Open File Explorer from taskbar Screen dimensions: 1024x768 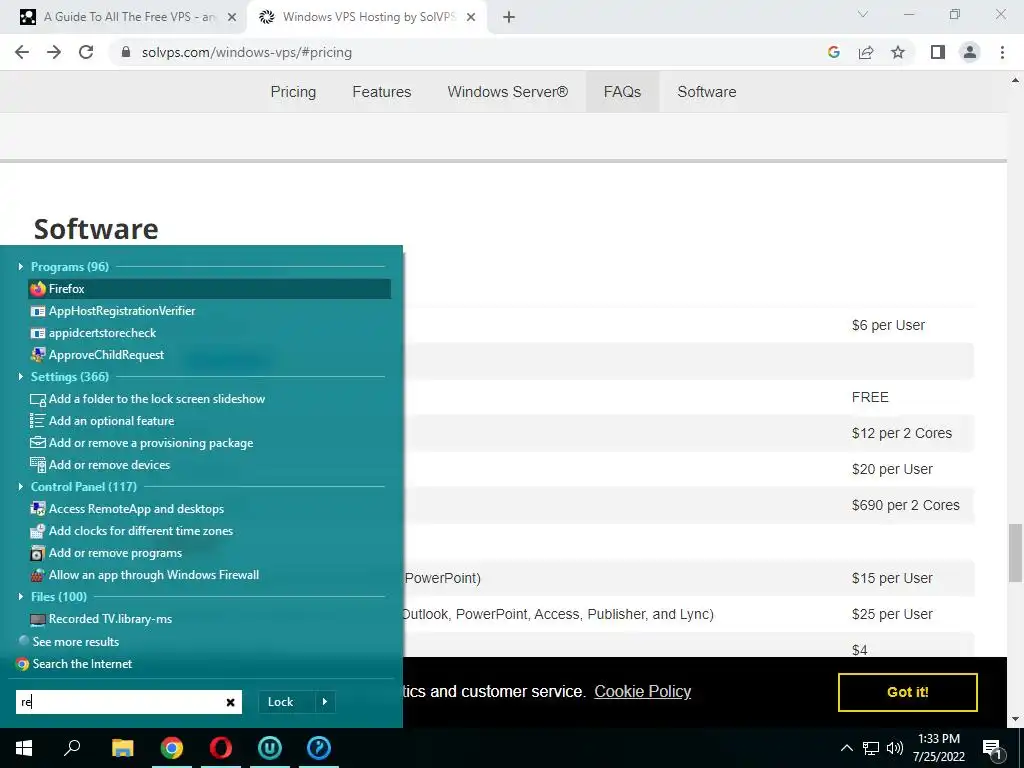(122, 748)
